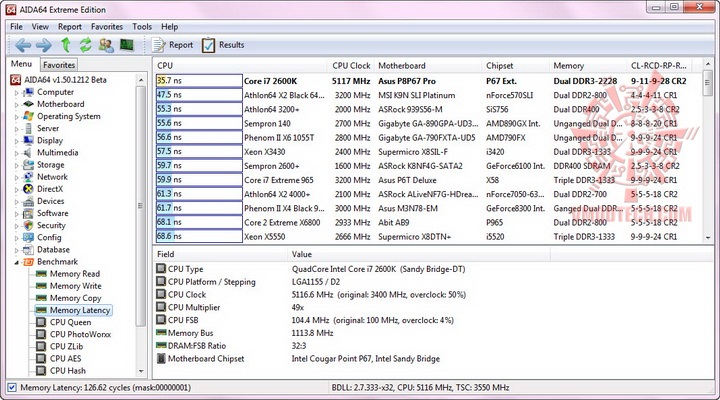Image resolution: width=720 pixels, height=400 pixels.
Task: Select the Multimedia speaker icon
Action: coord(28,152)
